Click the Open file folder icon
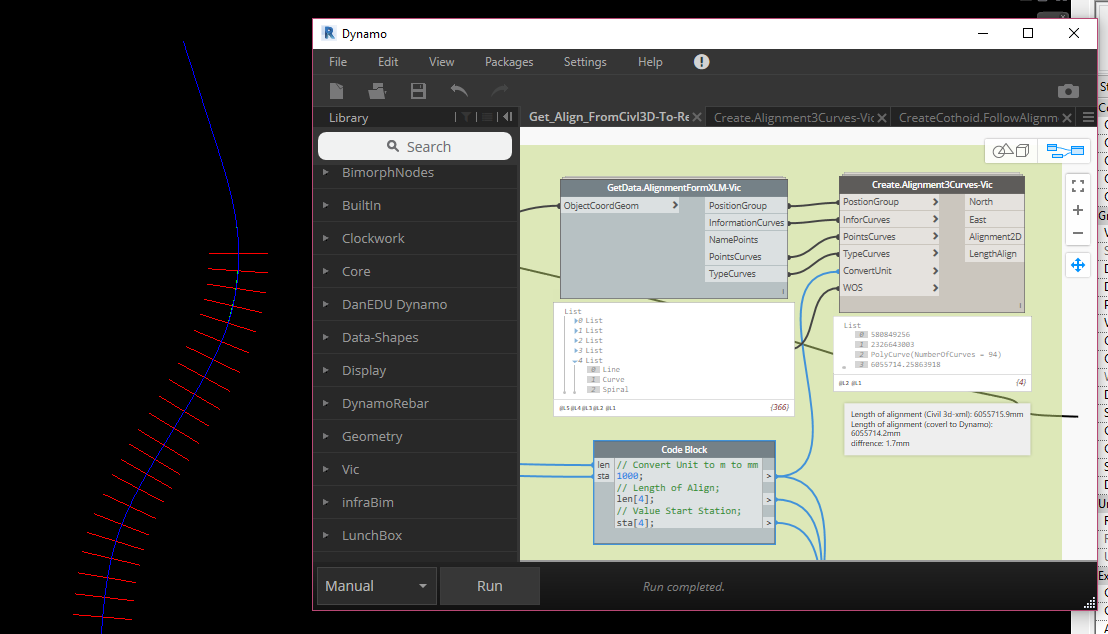The width and height of the screenshot is (1108, 634). pyautogui.click(x=377, y=90)
